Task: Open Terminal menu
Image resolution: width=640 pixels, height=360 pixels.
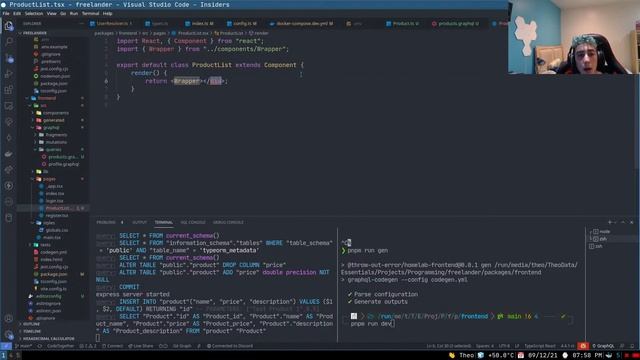Action: pos(90,13)
